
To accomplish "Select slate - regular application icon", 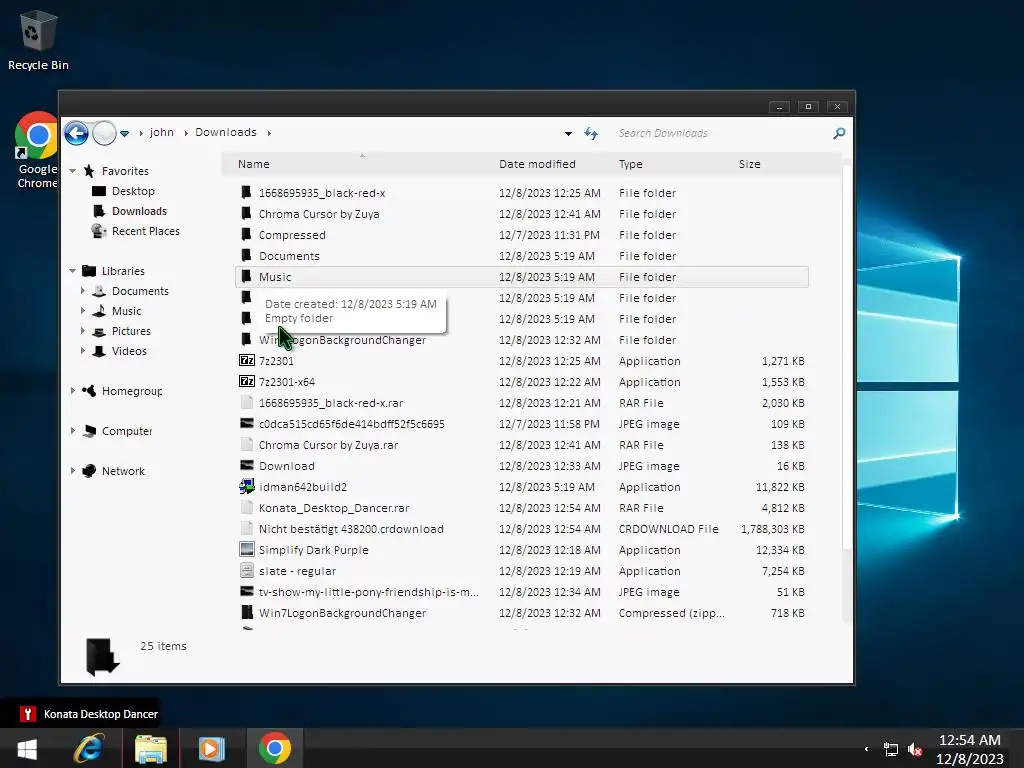I will (x=247, y=571).
